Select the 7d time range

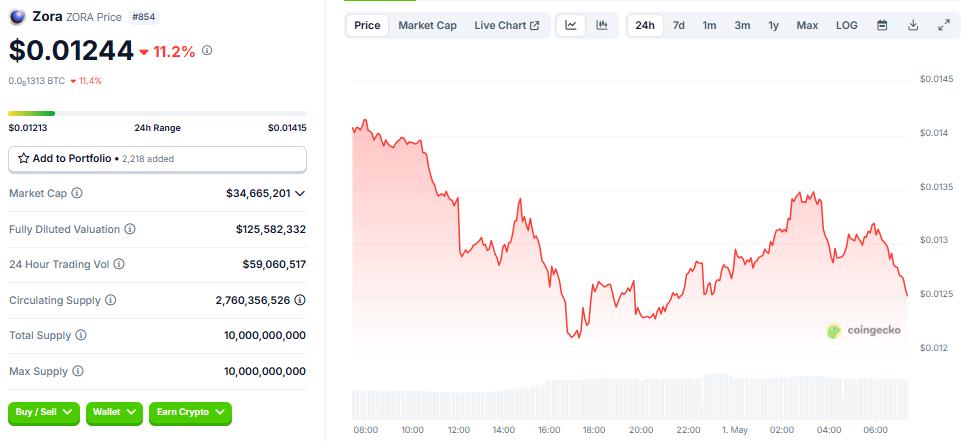pyautogui.click(x=678, y=25)
